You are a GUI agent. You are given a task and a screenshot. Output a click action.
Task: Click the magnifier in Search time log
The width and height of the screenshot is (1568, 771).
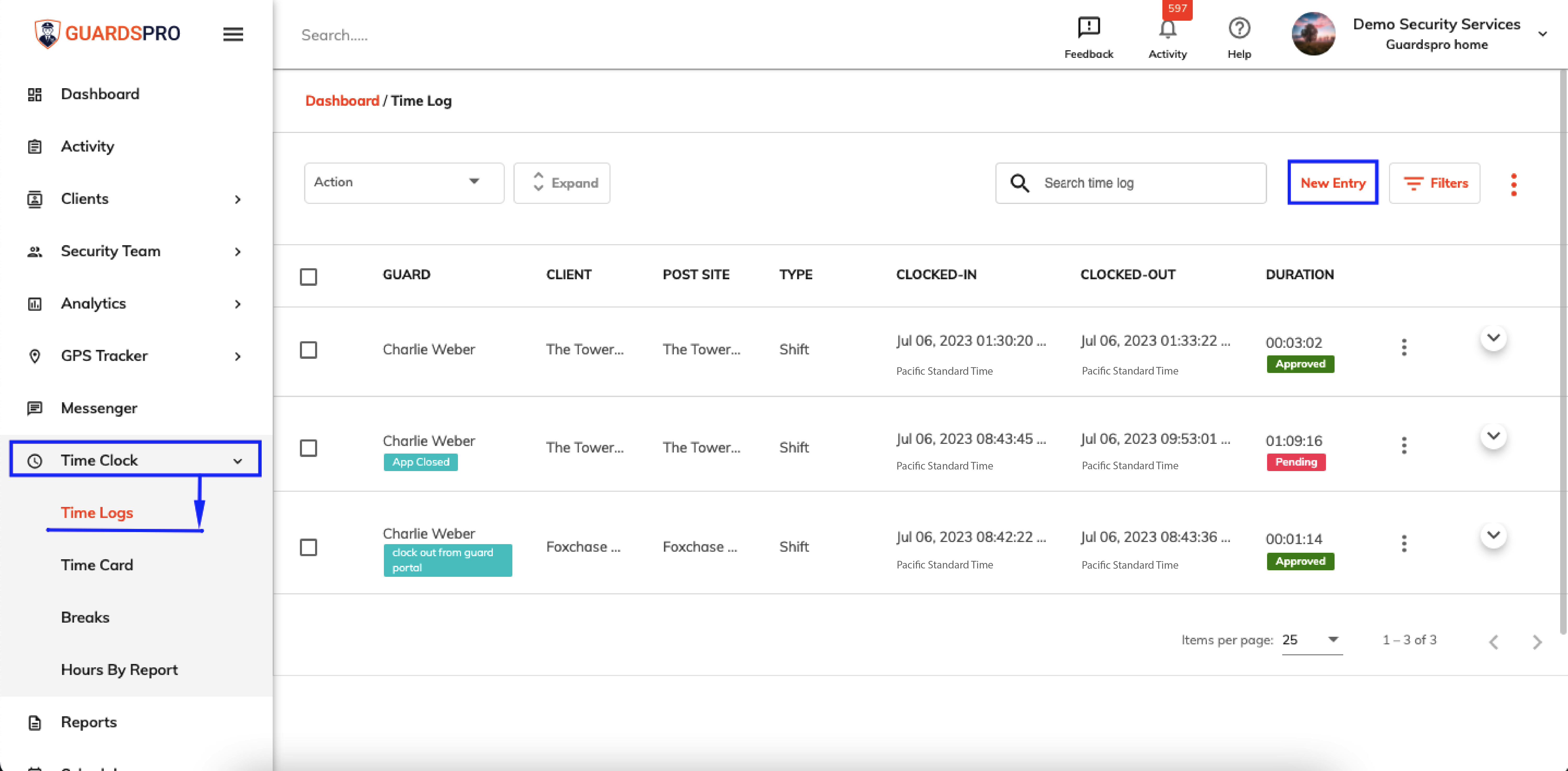tap(1020, 183)
